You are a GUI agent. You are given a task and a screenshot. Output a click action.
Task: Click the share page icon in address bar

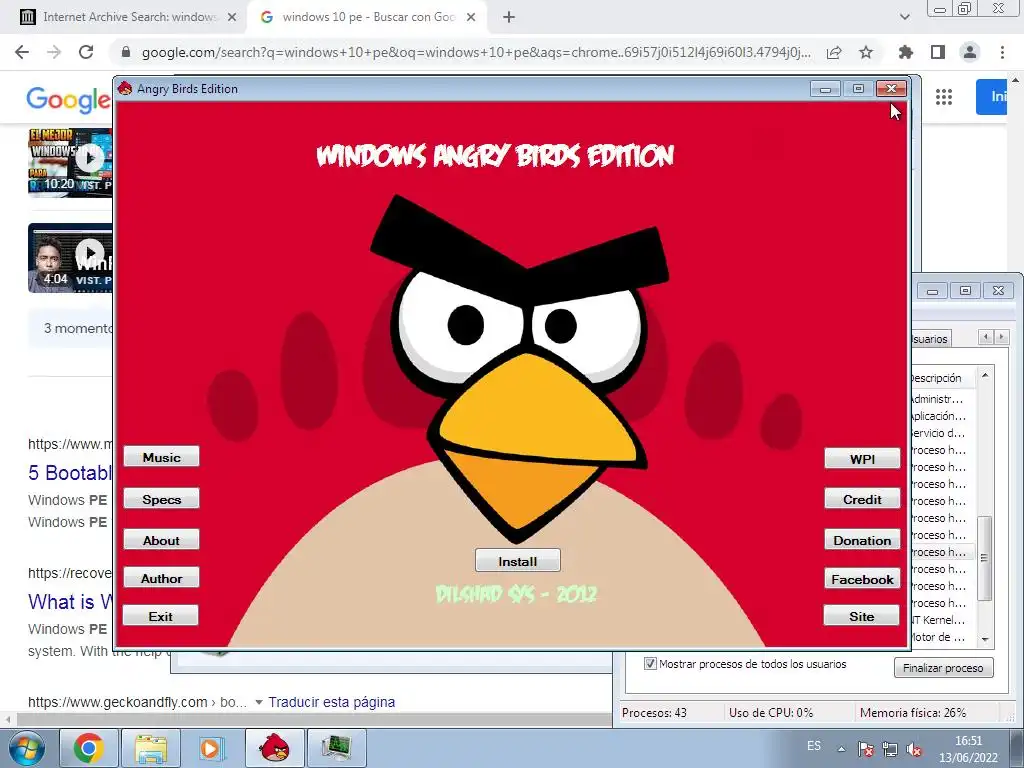(834, 52)
